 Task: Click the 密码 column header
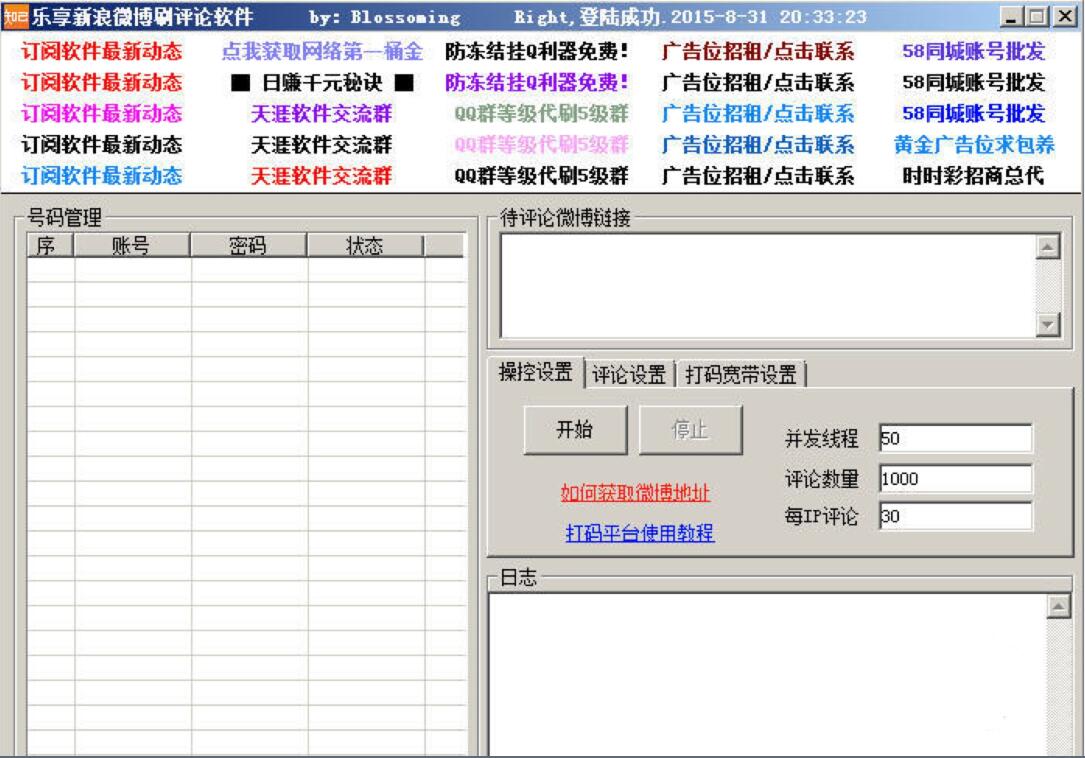click(249, 247)
